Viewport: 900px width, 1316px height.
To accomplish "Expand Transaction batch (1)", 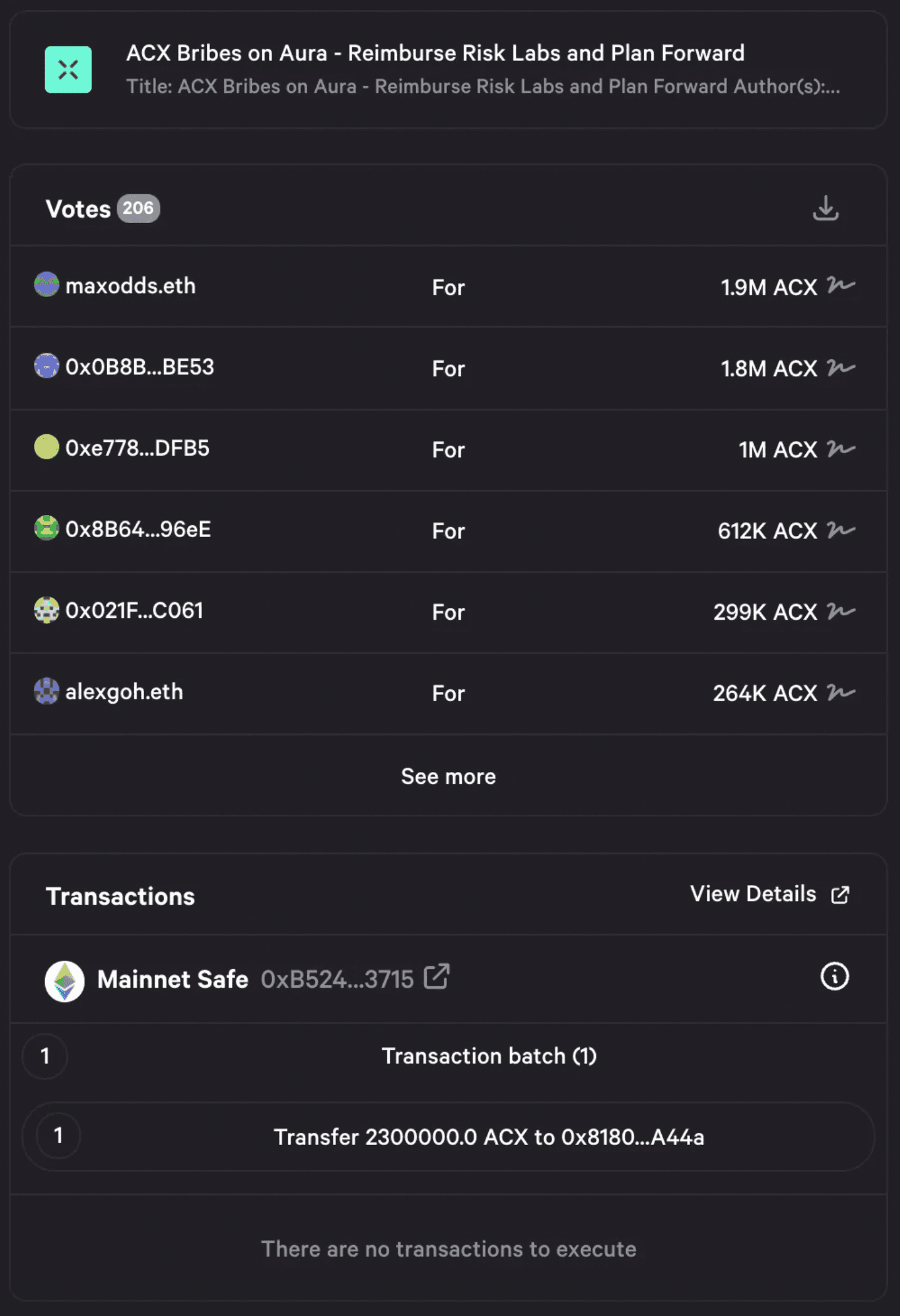I will [x=488, y=1056].
